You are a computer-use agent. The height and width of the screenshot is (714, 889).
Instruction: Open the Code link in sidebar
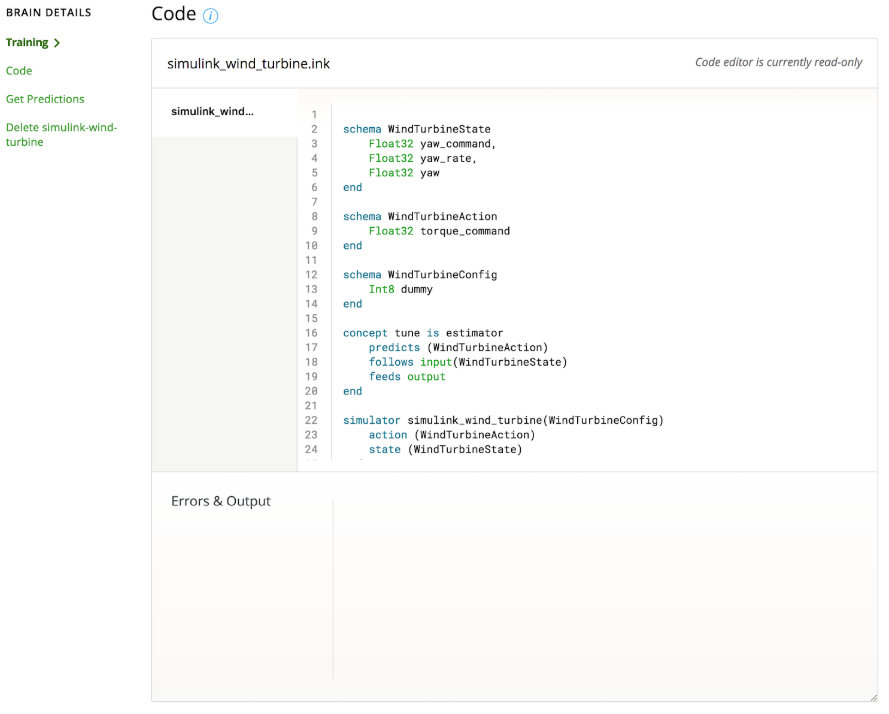19,71
